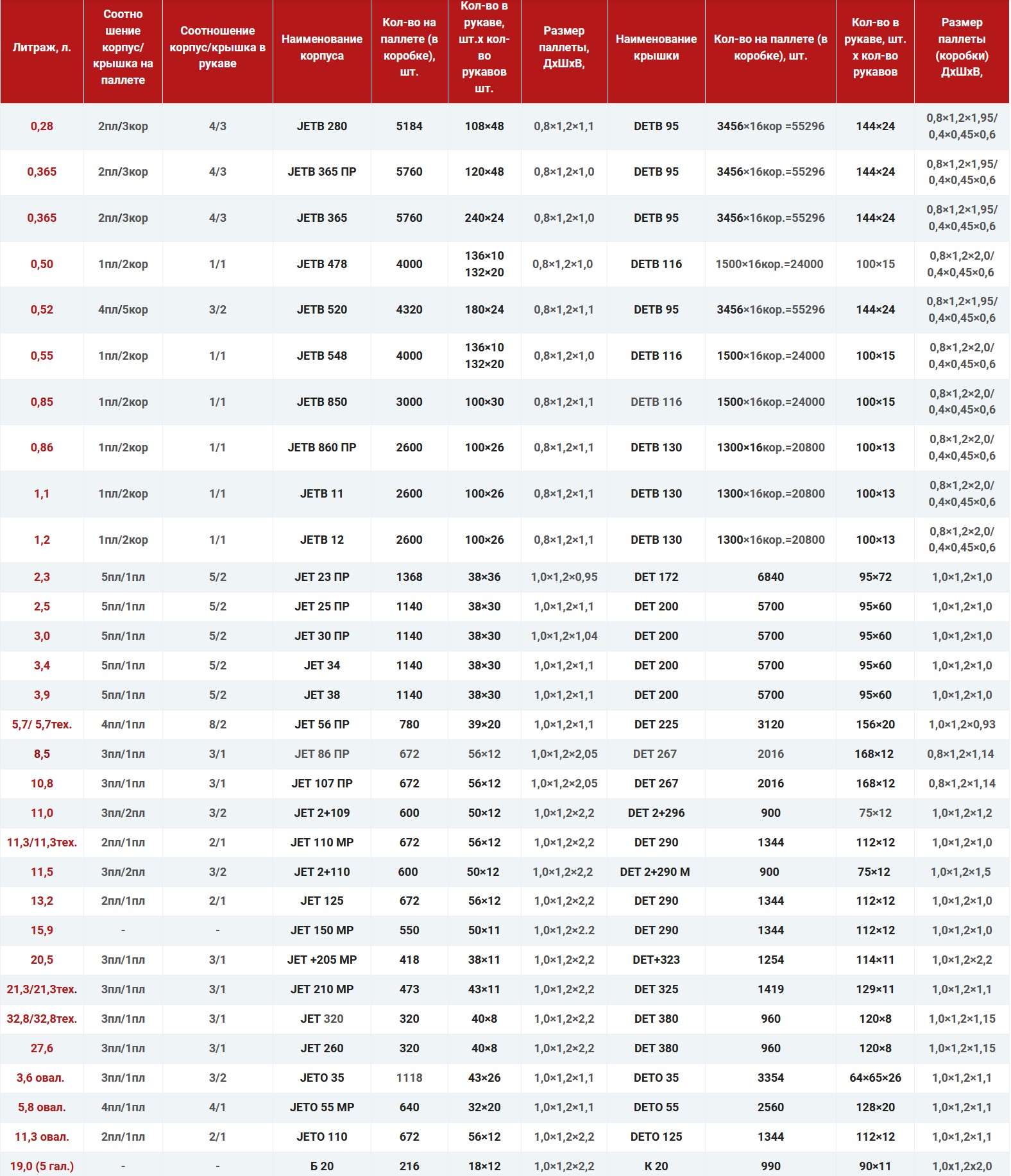Click the 'Литраж, л.' column header
Viewport: 1011px width, 1176px height.
tap(42, 47)
